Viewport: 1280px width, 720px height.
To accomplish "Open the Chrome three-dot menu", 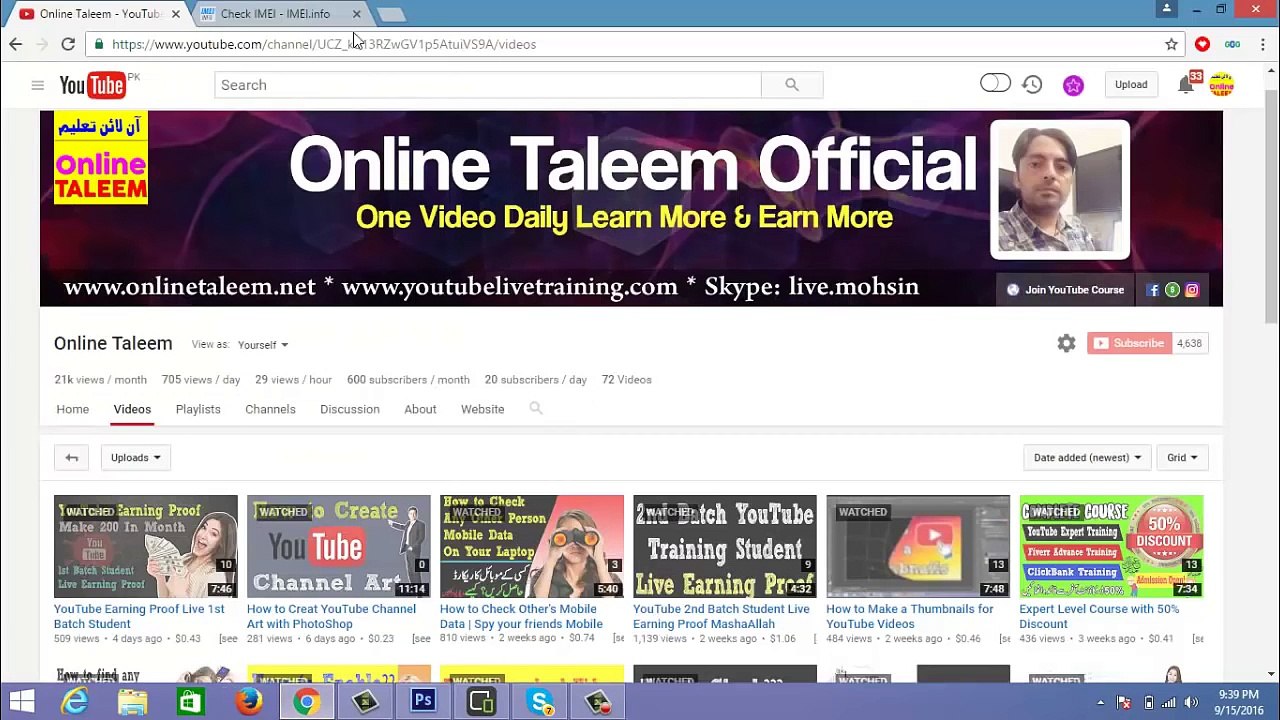I will pos(1263,44).
